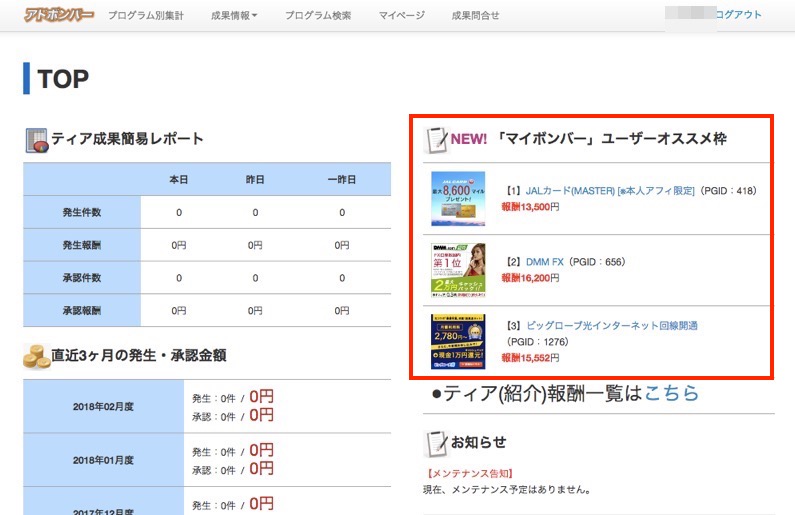This screenshot has height=515, width=795.
Task: Click the ティア成果簡易レポート chart icon
Action: pos(37,140)
